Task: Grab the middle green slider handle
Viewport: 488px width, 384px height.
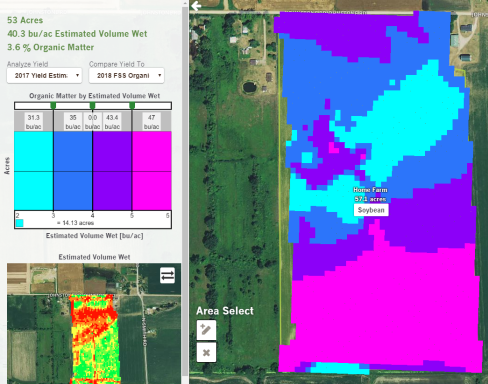Action: [92, 106]
